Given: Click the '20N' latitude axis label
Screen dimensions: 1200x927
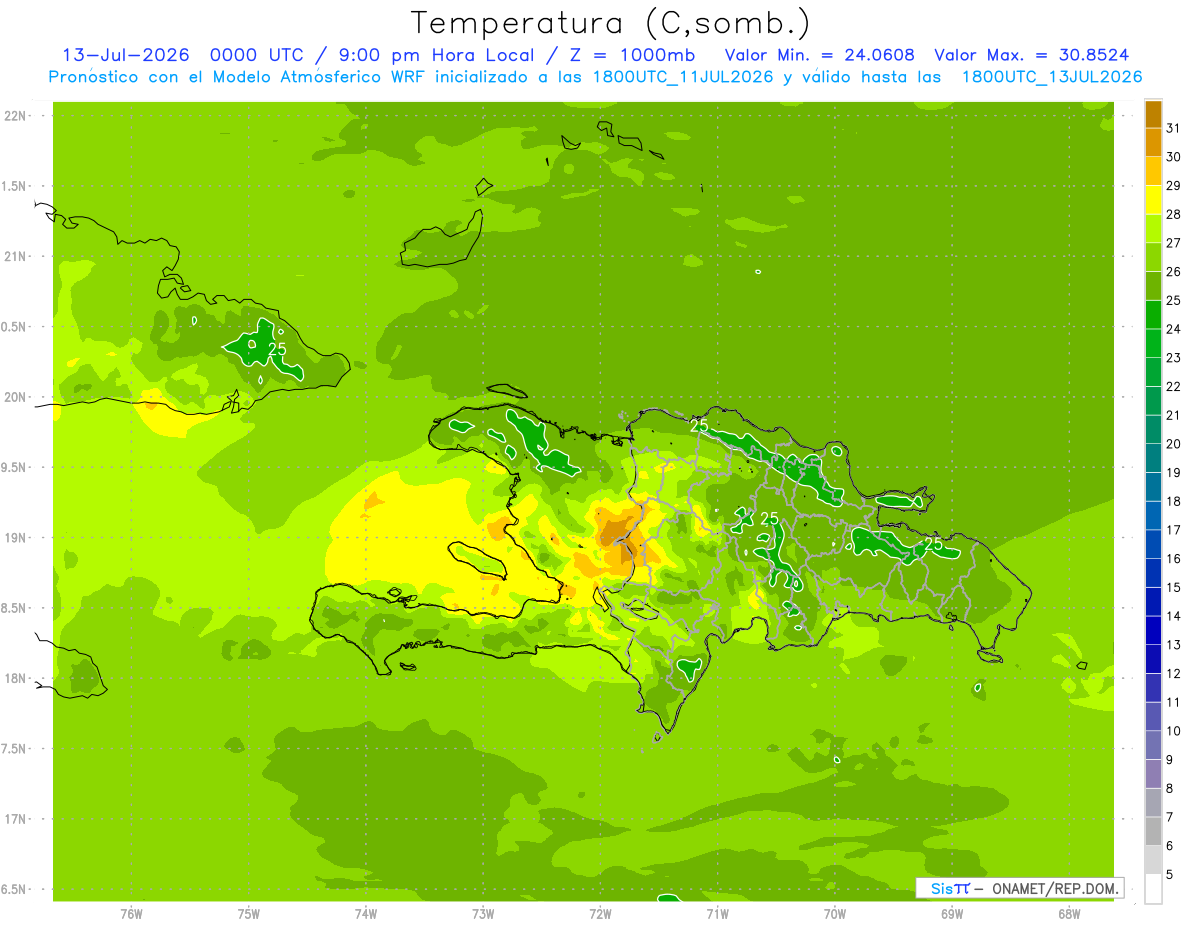Looking at the screenshot, I should tap(16, 397).
